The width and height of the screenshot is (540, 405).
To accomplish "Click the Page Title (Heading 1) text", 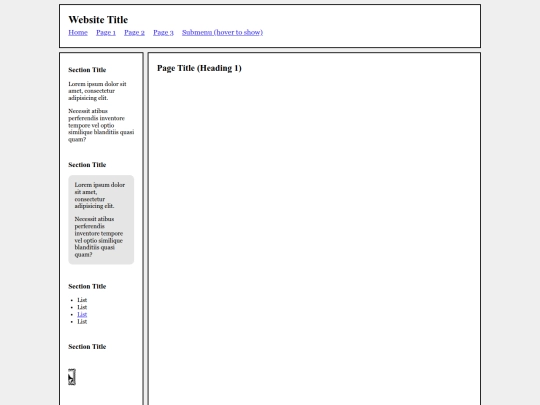I will click(199, 68).
